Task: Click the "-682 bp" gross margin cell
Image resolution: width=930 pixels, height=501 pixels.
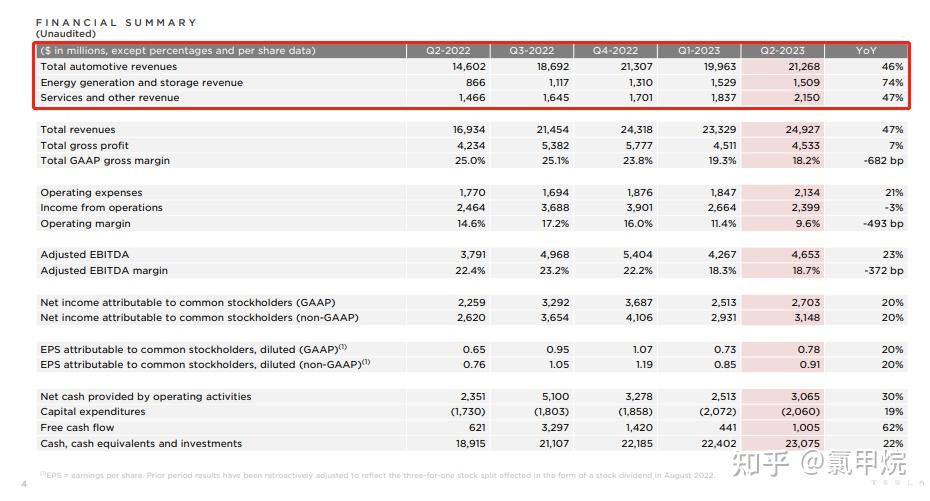Action: 884,161
